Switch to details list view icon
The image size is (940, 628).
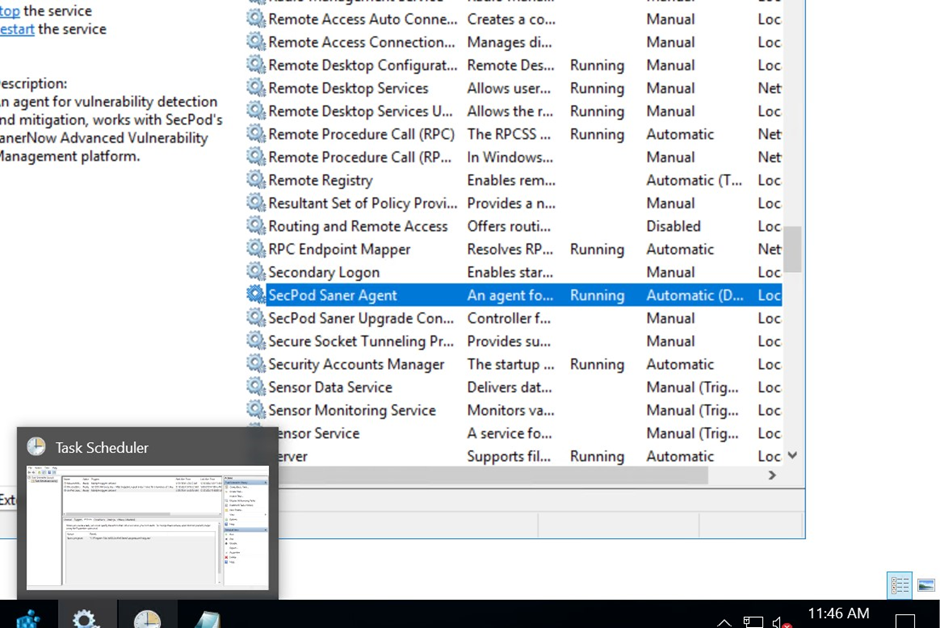[x=900, y=585]
